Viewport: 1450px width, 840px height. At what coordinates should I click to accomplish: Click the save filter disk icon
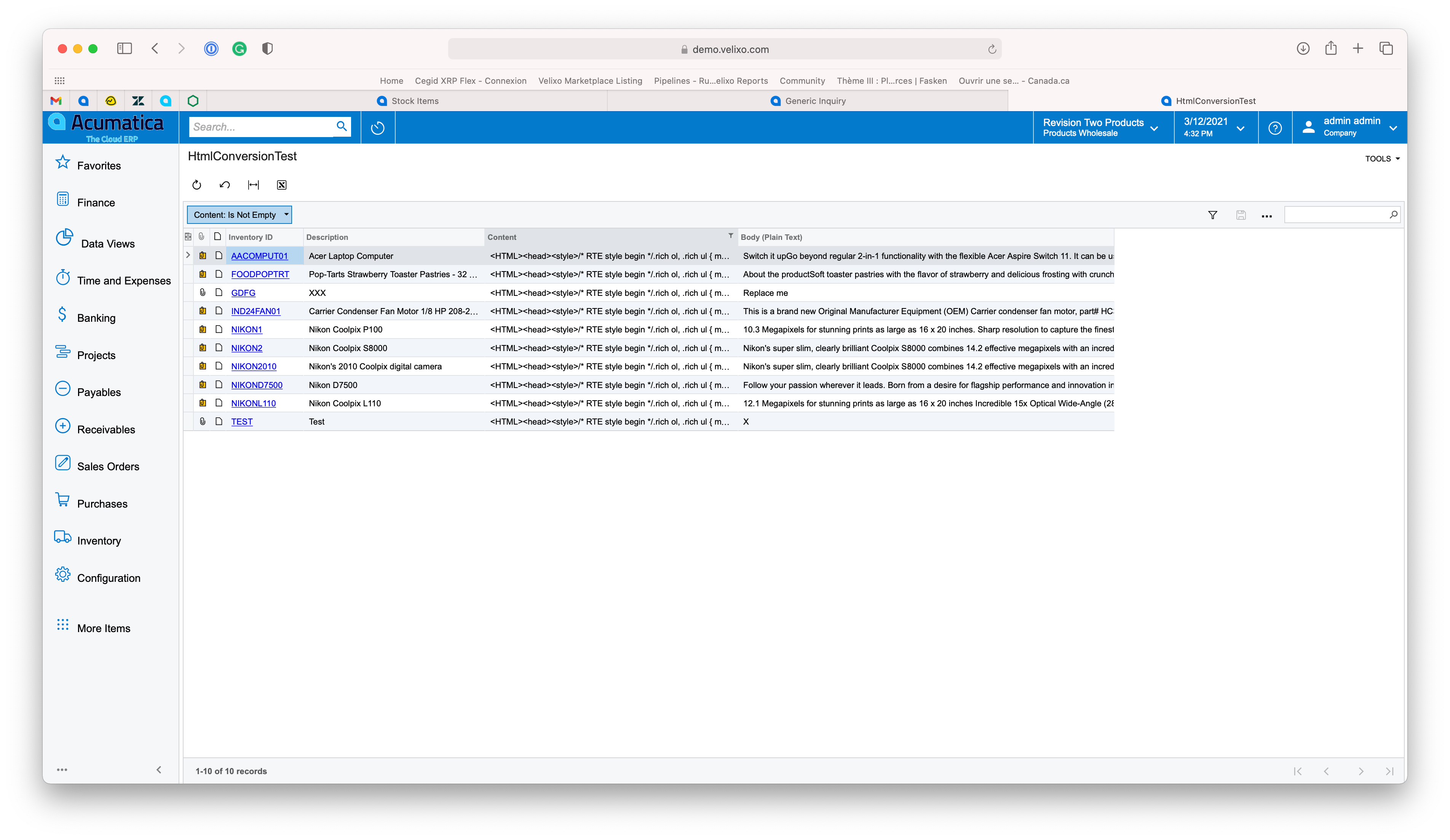coord(1241,215)
